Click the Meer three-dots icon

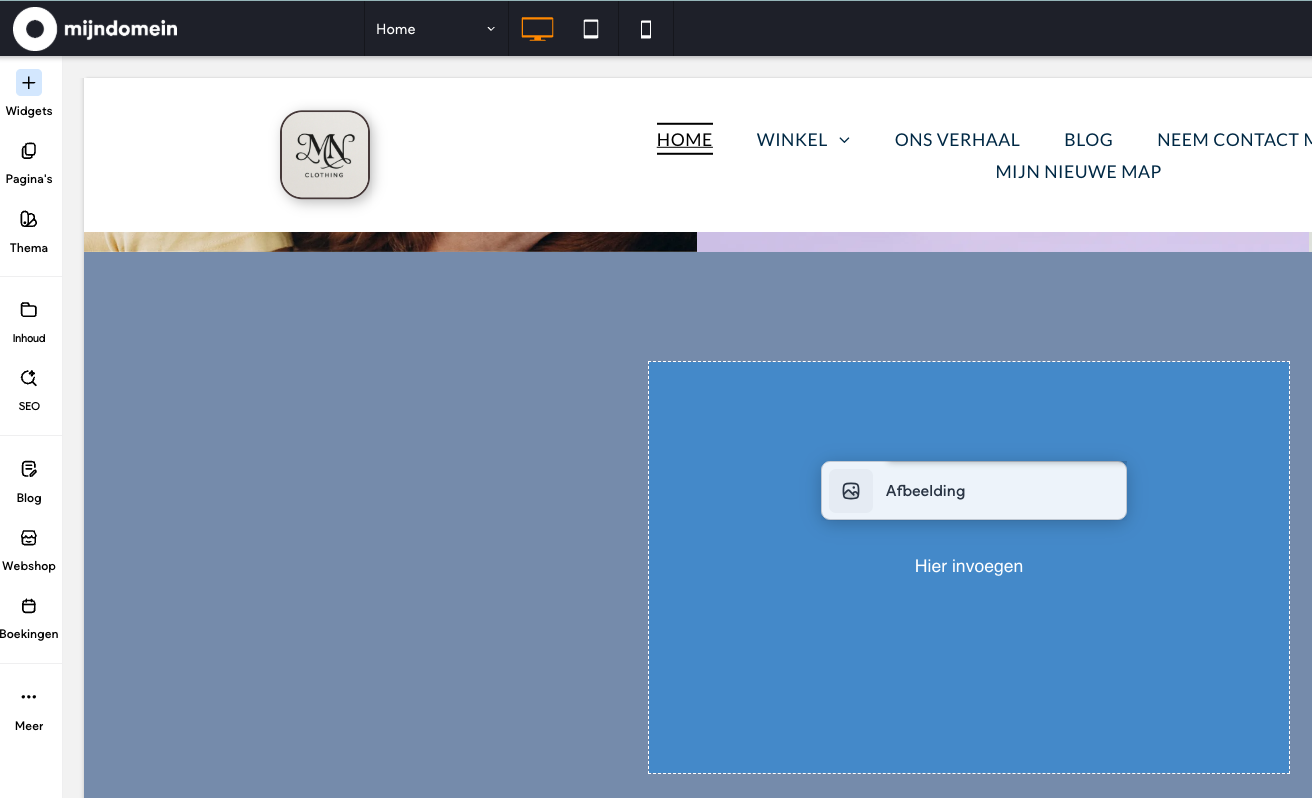(29, 697)
